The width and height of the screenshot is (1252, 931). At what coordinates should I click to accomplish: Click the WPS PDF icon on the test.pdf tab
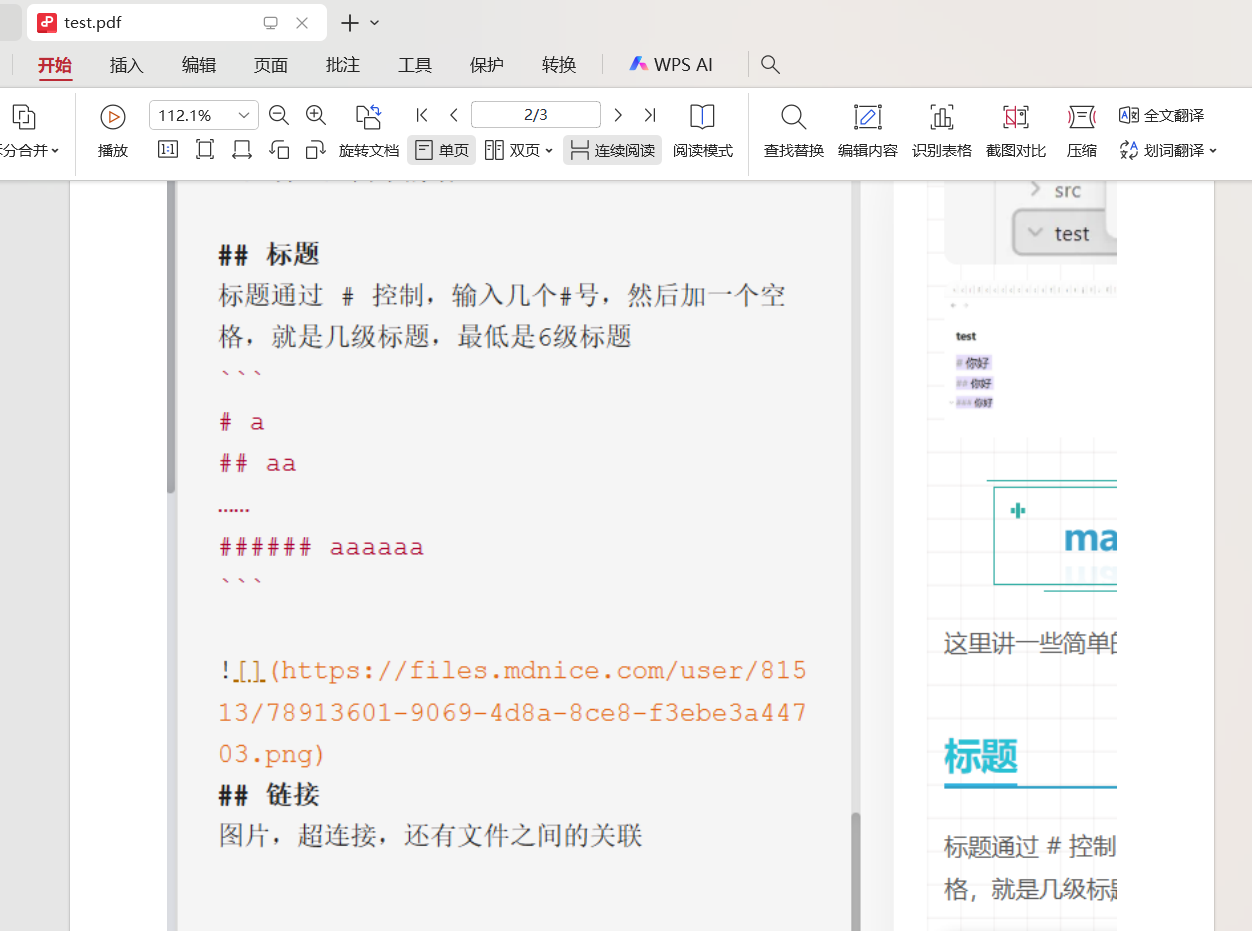[x=47, y=22]
